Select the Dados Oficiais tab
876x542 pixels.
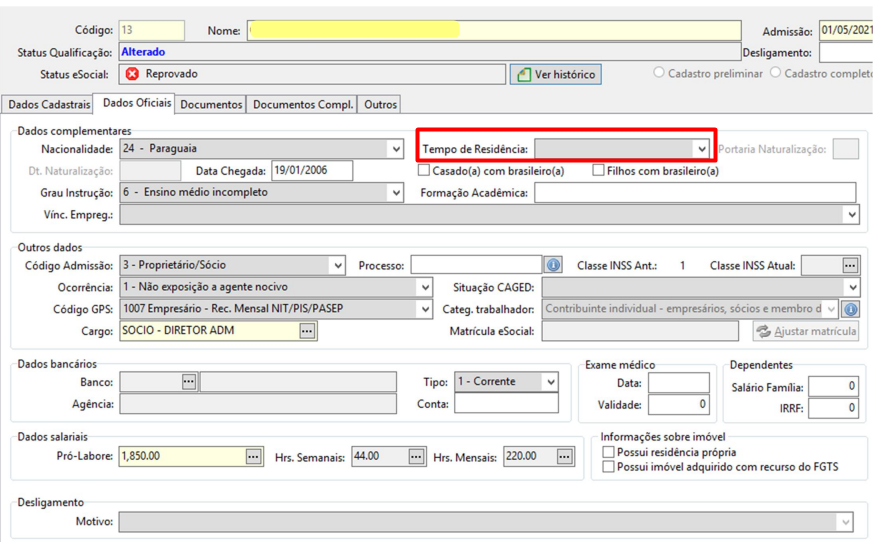[x=137, y=103]
